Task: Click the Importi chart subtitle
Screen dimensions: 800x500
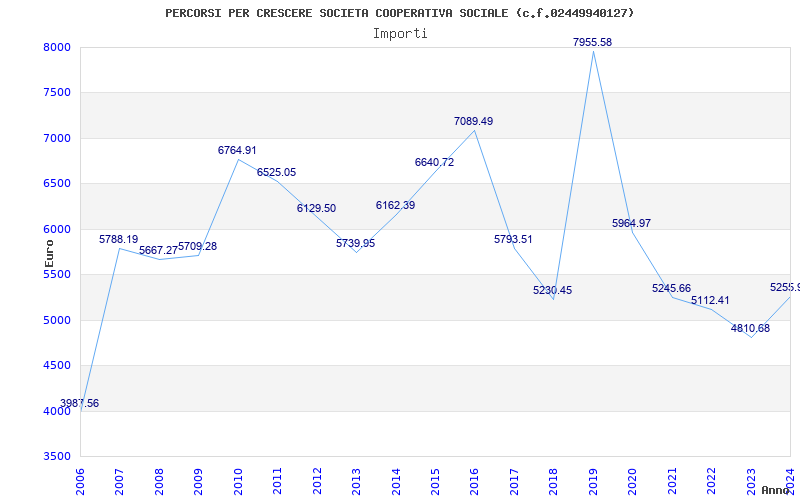Action: 400,34
